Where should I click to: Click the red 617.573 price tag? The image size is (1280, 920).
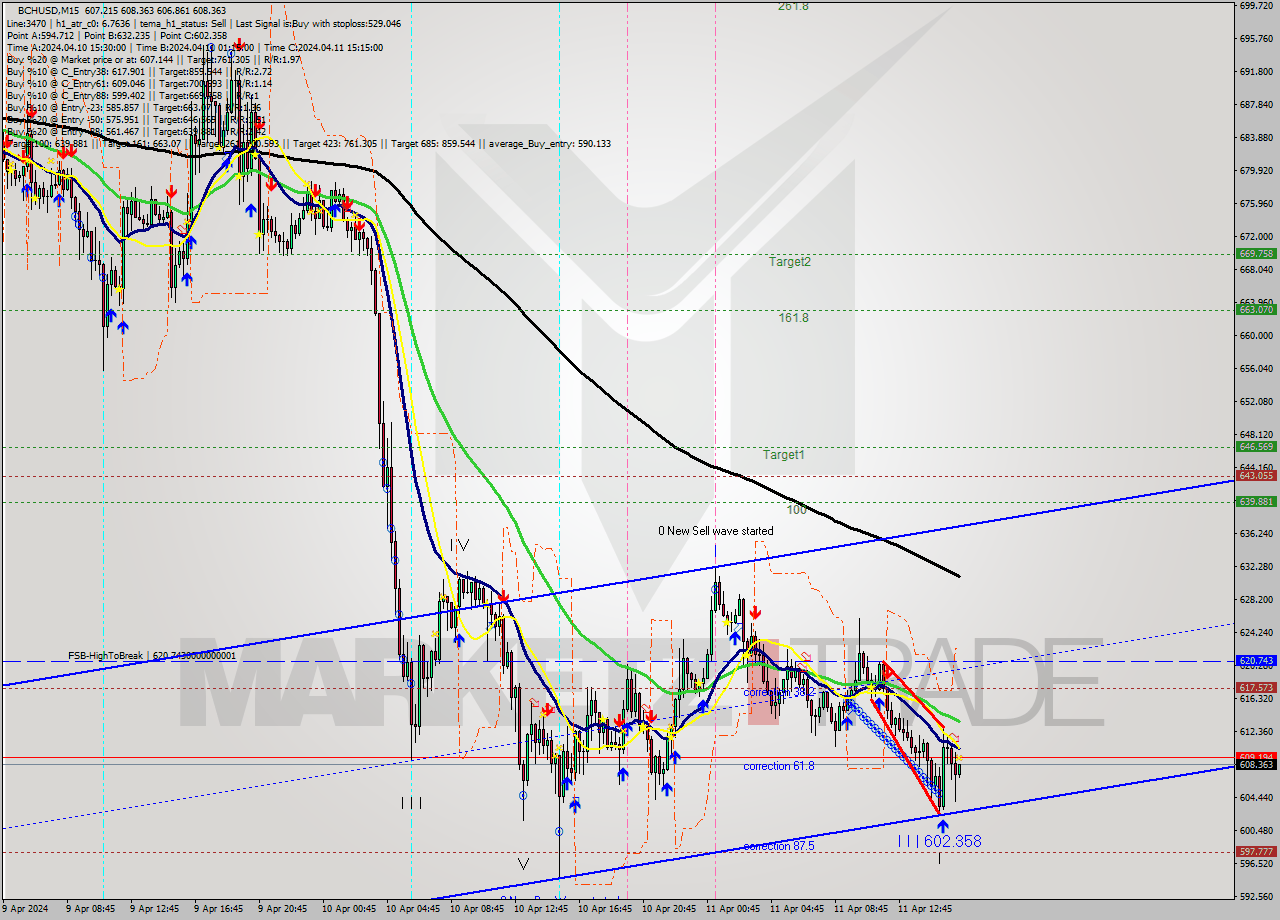pos(1256,688)
